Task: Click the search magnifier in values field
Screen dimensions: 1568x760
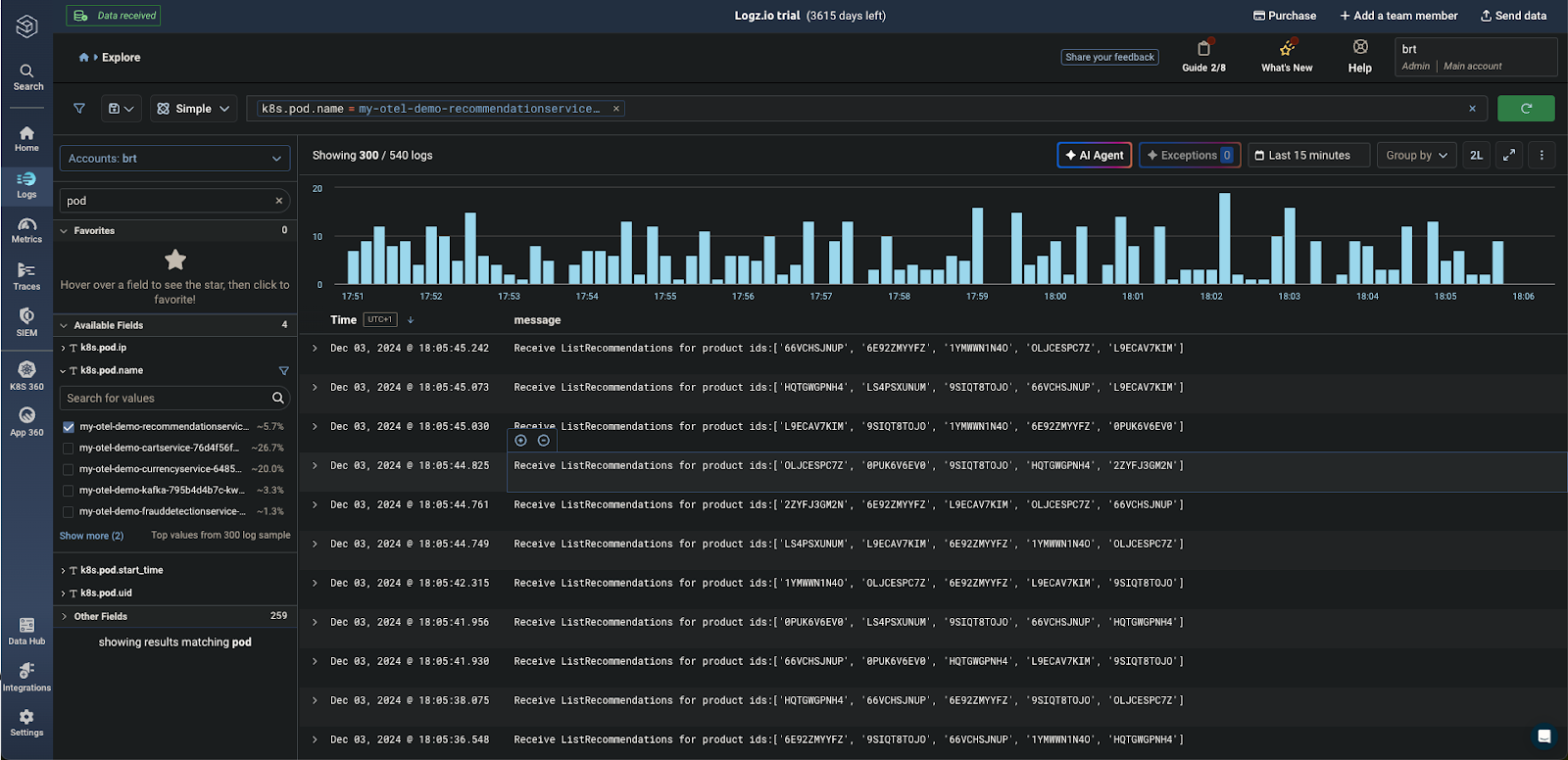Action: (278, 399)
